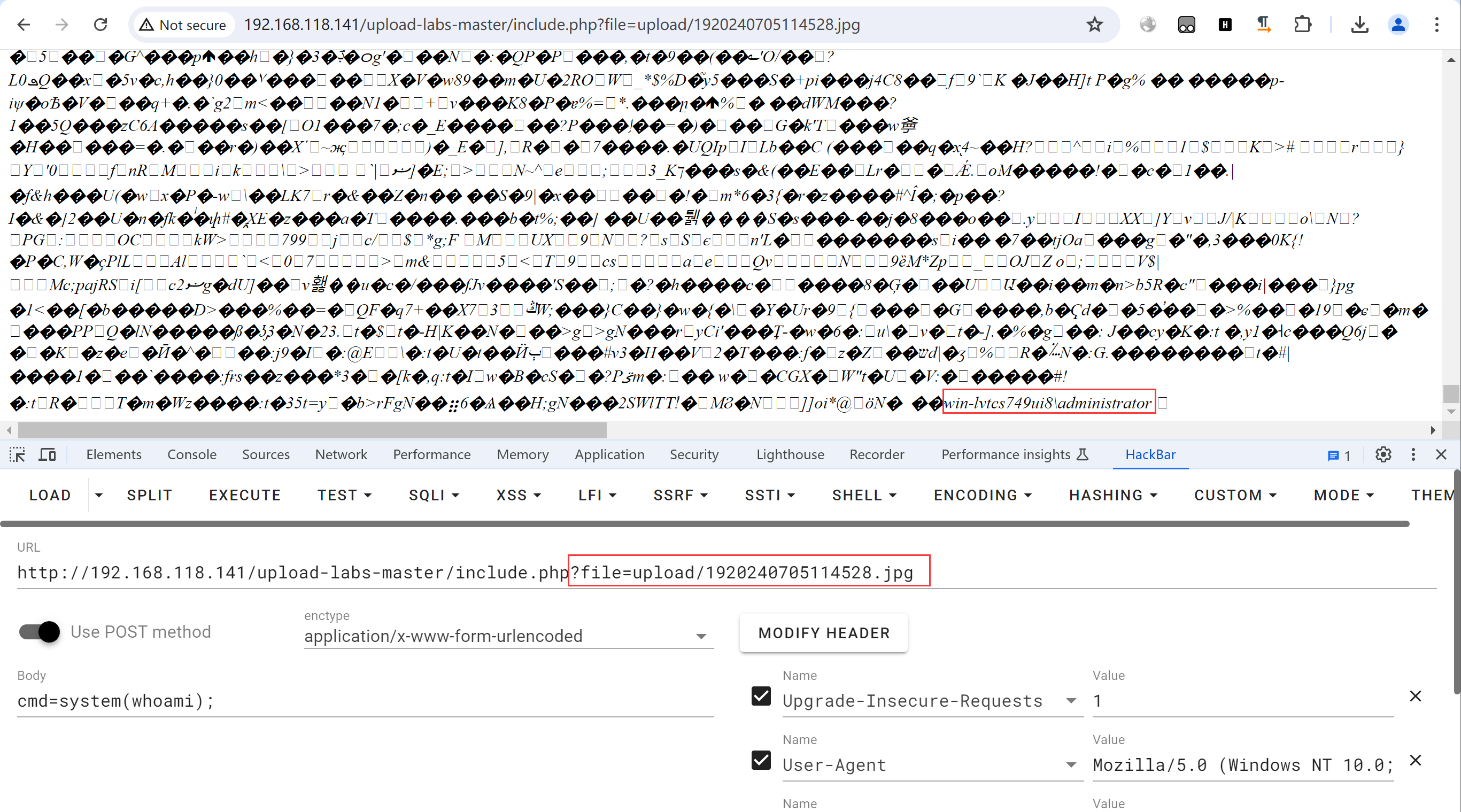Click the page horizontal scrollbar thumb
Screen dimensions: 1461x812
click(312, 430)
